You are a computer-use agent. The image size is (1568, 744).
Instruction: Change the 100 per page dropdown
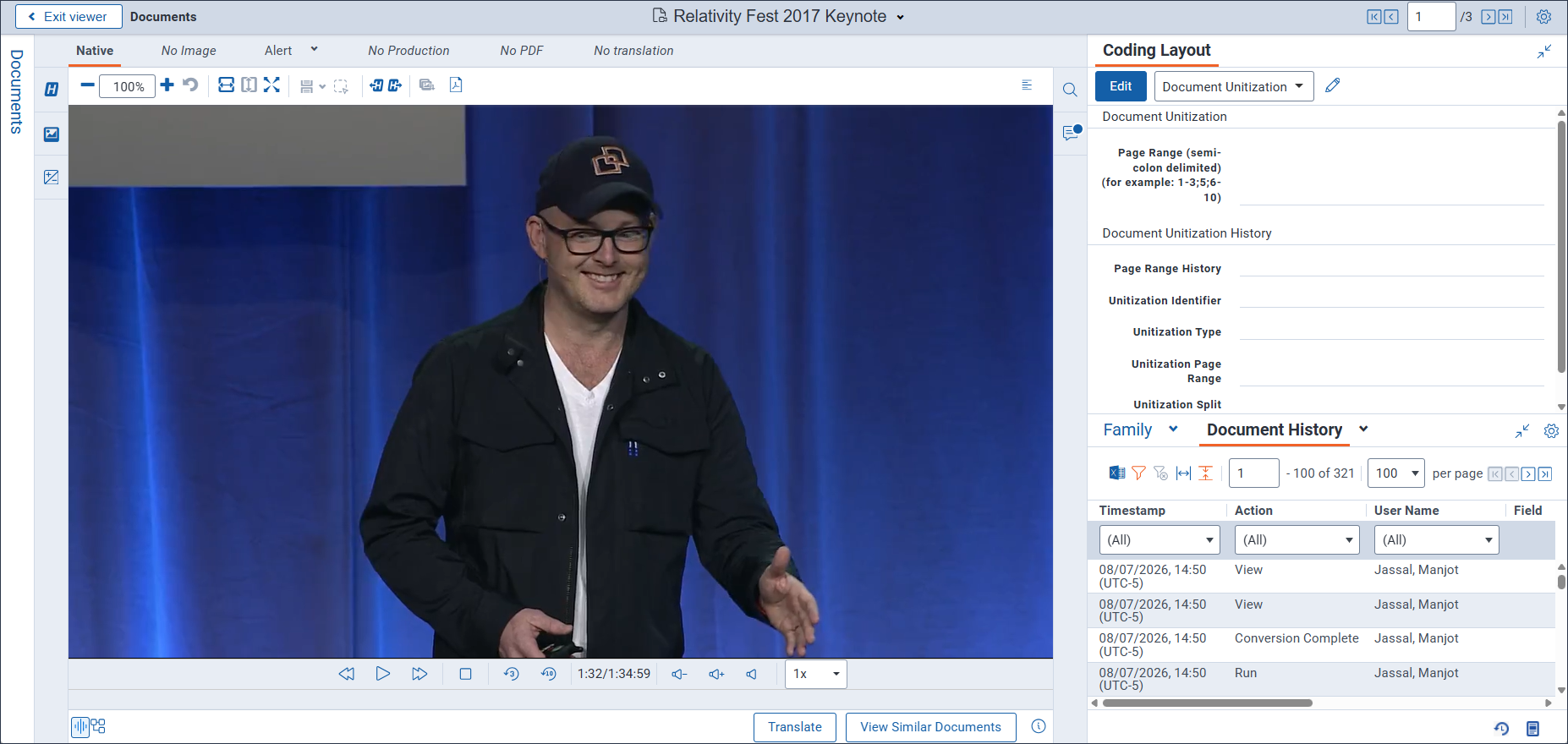click(1395, 473)
